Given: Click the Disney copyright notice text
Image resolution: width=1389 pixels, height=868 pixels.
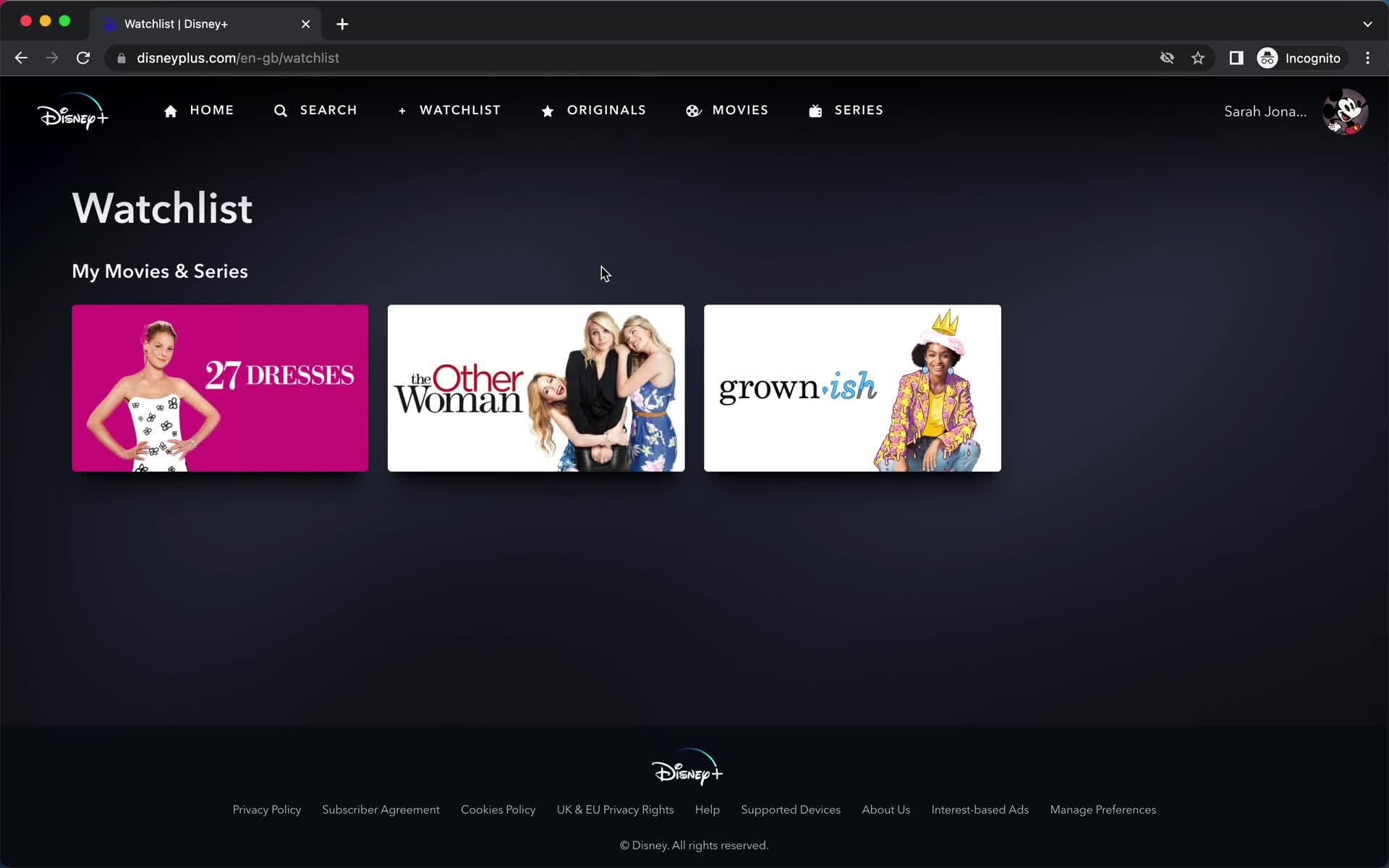Looking at the screenshot, I should (x=694, y=845).
